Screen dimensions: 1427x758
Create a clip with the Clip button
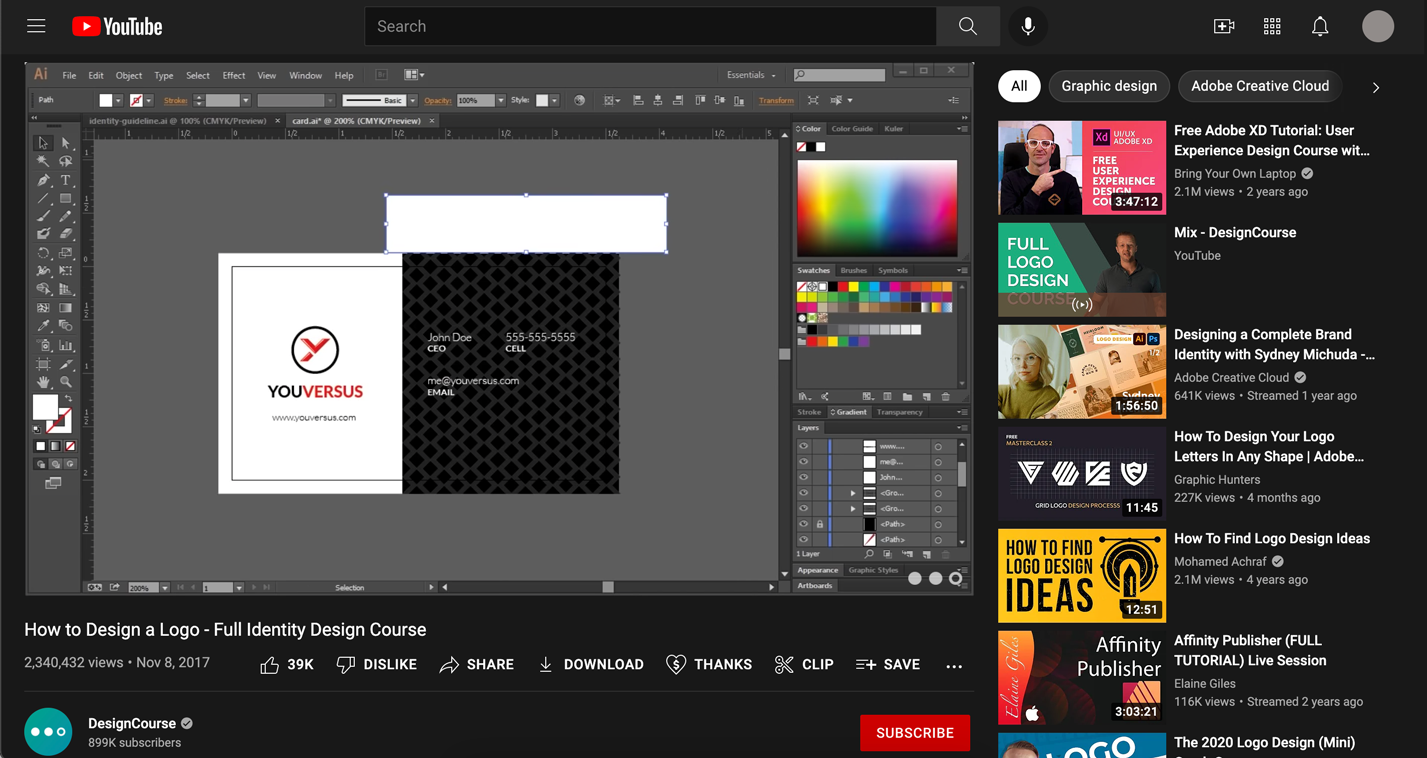tap(804, 665)
